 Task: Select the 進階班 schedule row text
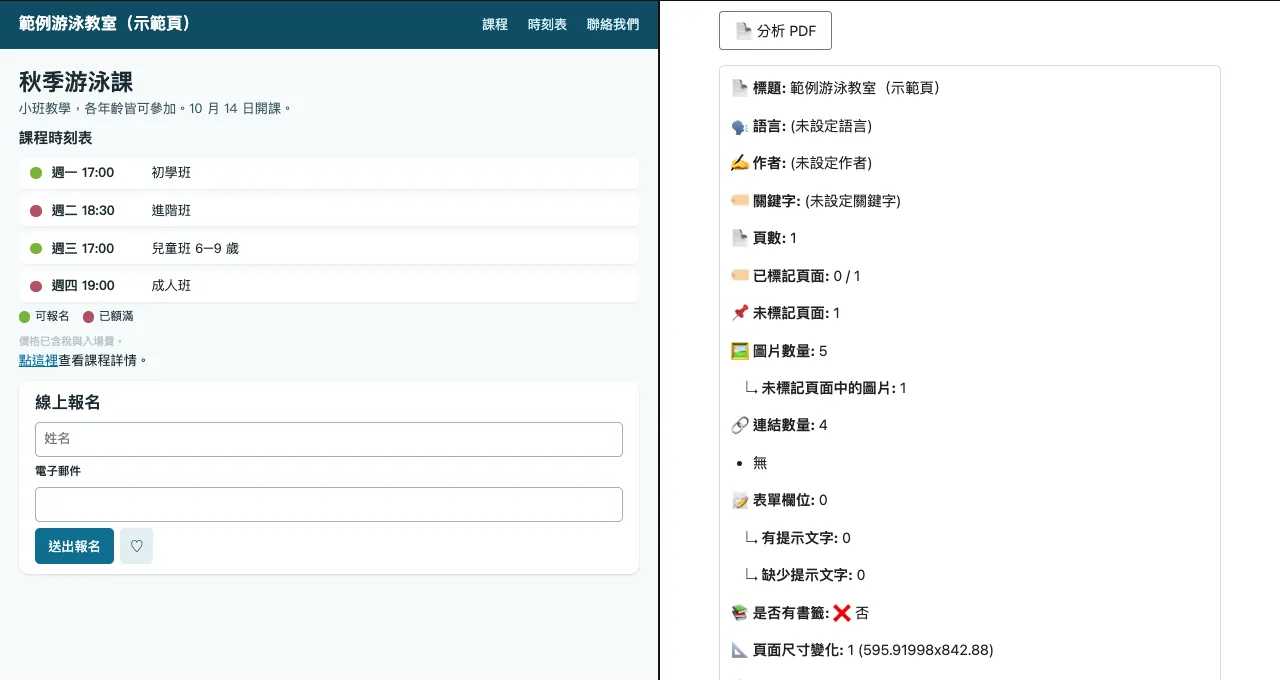(171, 211)
